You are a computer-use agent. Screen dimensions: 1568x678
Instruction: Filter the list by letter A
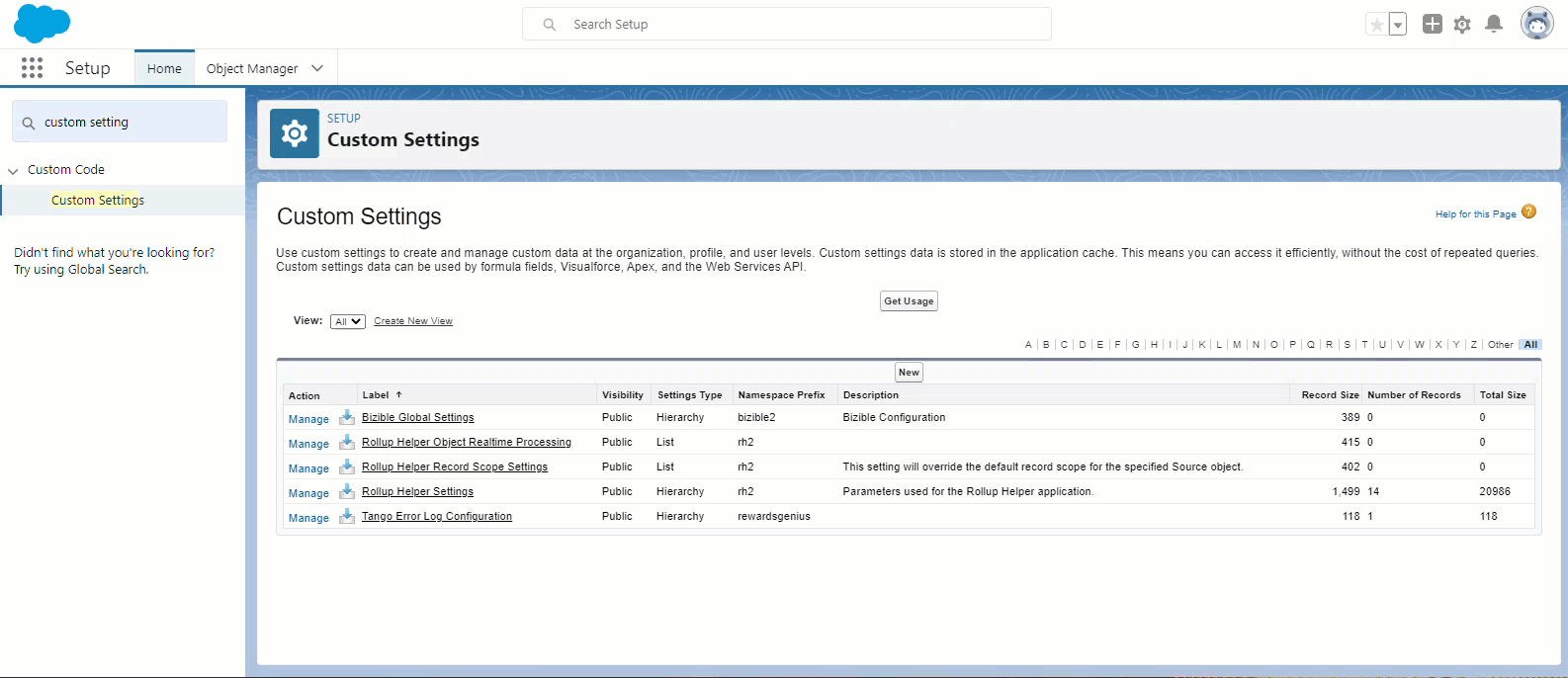click(1028, 345)
